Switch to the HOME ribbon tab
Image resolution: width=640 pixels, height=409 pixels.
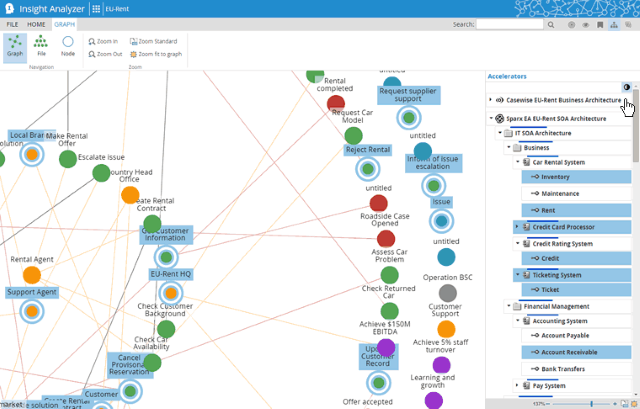point(36,23)
